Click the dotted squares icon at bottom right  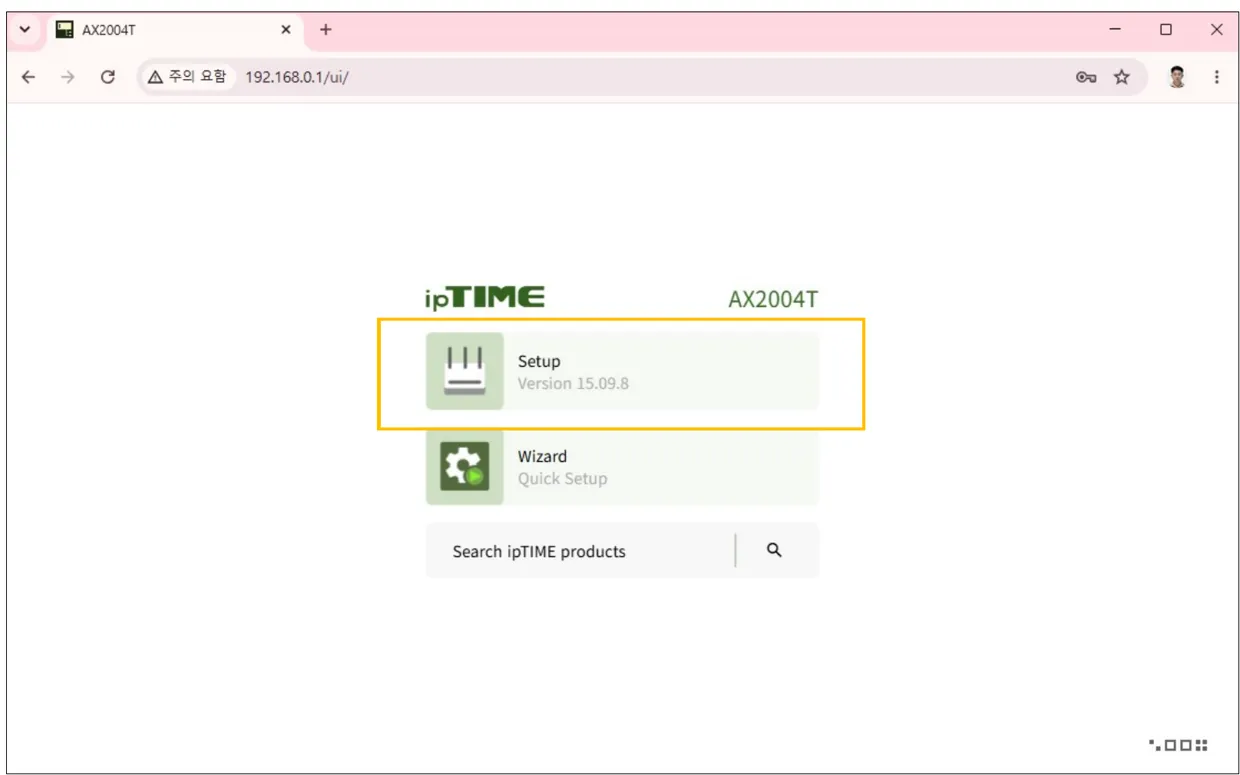[x=1179, y=745]
